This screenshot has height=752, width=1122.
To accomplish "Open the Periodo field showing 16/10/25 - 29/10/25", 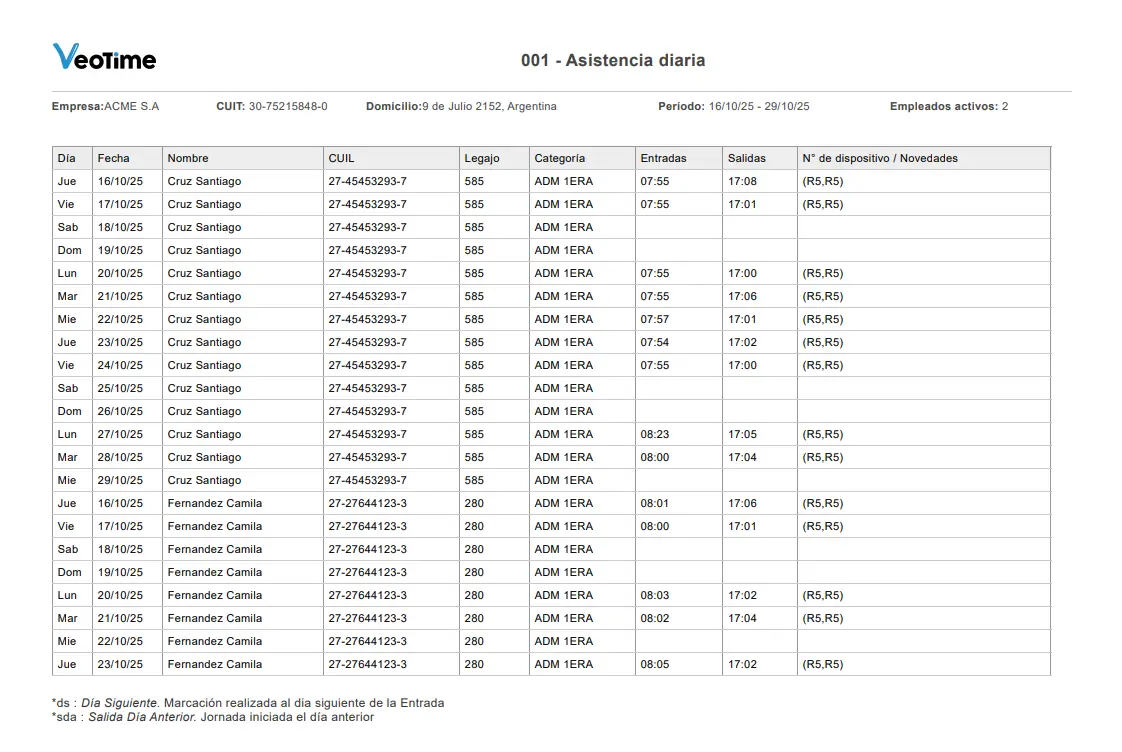I will tap(760, 106).
